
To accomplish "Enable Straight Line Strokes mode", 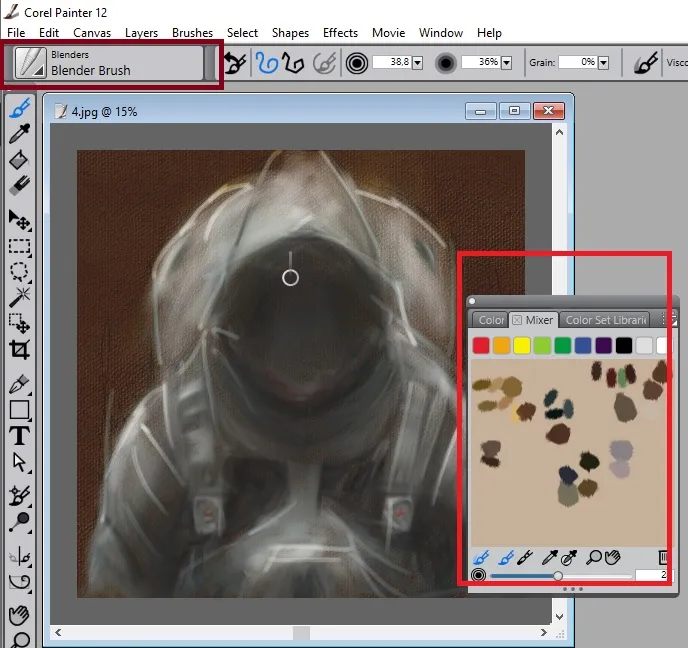I will click(x=293, y=63).
